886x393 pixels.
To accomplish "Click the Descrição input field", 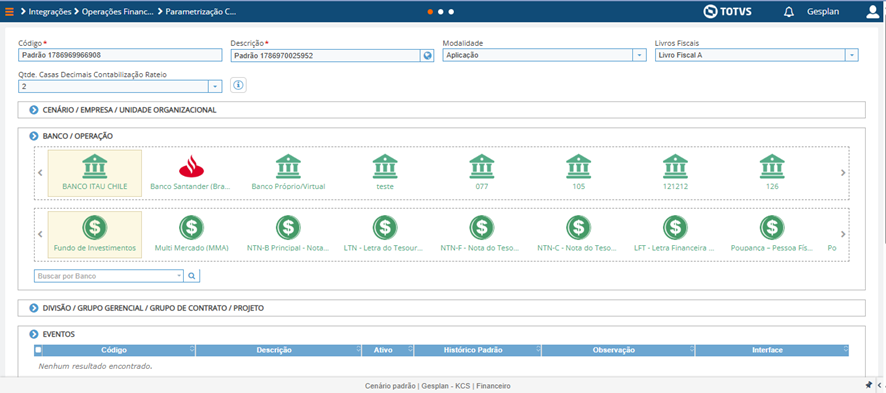I will [325, 55].
